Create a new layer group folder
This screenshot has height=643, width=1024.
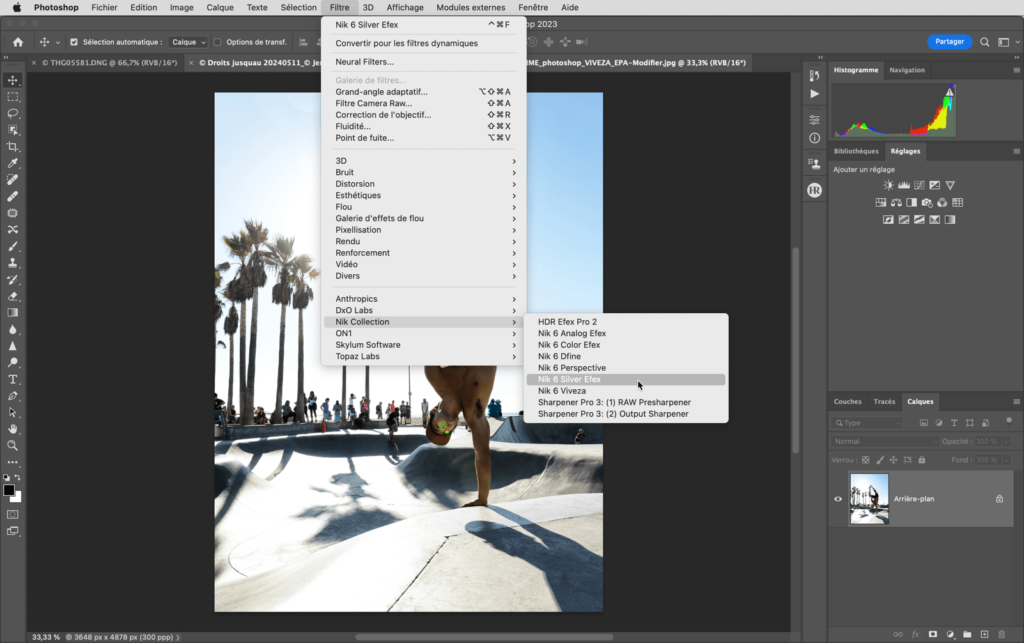click(x=967, y=634)
